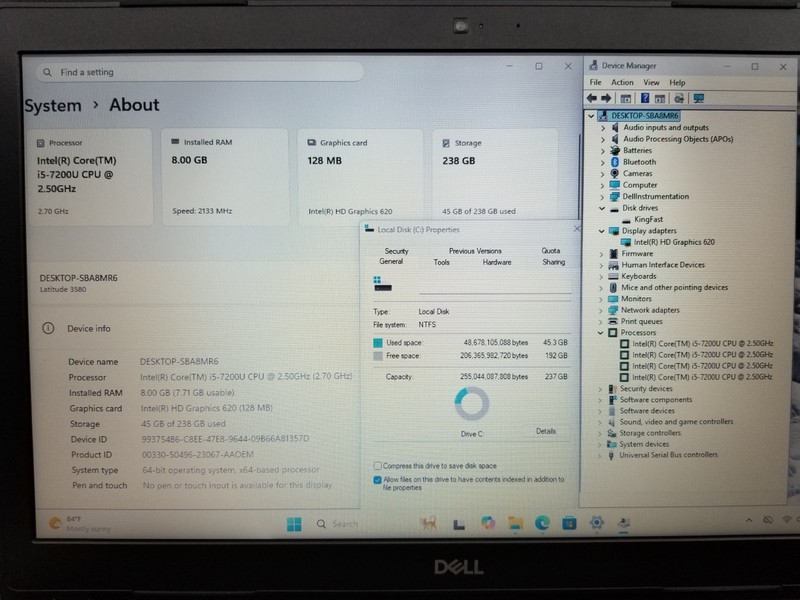Select the Batteries device category icon
The width and height of the screenshot is (800, 600).
[615, 151]
